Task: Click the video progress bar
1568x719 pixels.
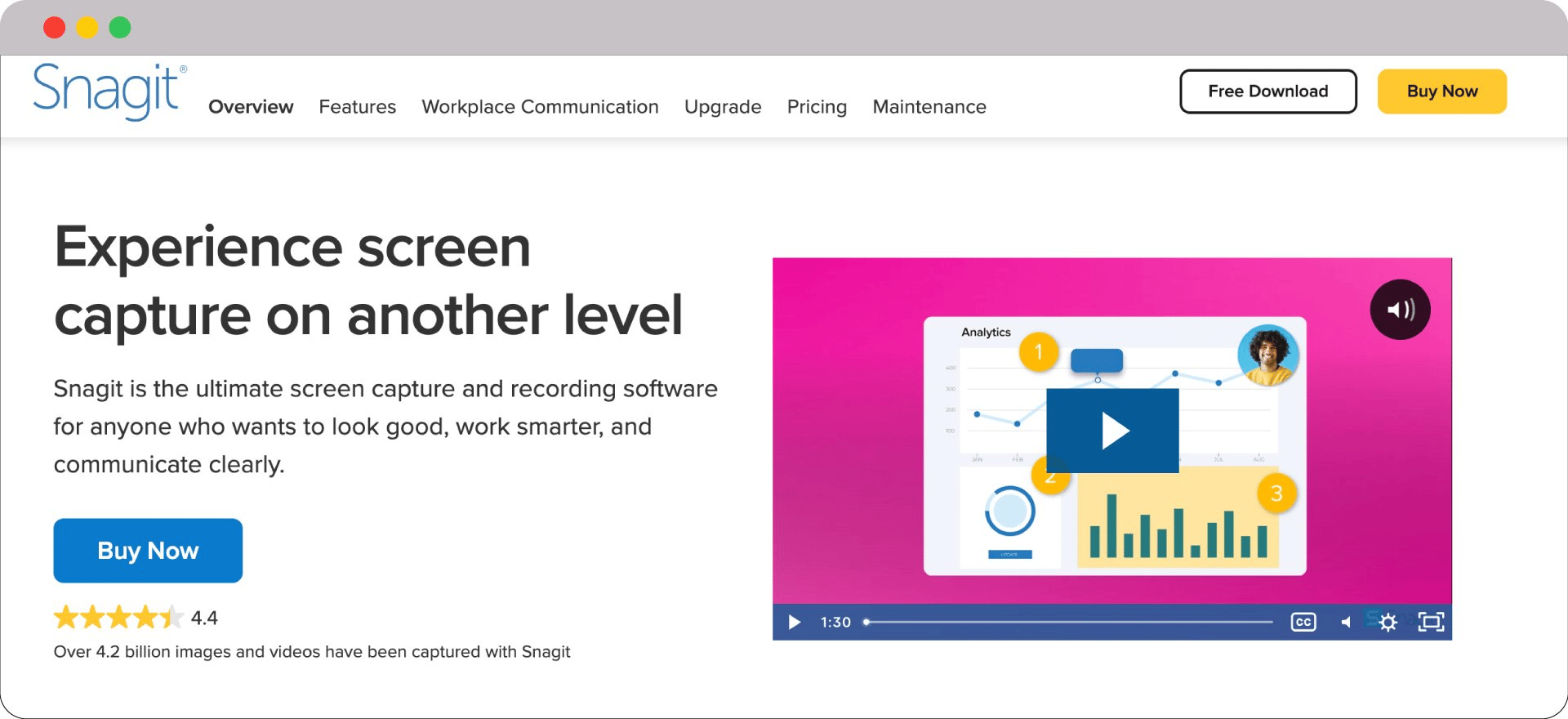Action: [1068, 622]
